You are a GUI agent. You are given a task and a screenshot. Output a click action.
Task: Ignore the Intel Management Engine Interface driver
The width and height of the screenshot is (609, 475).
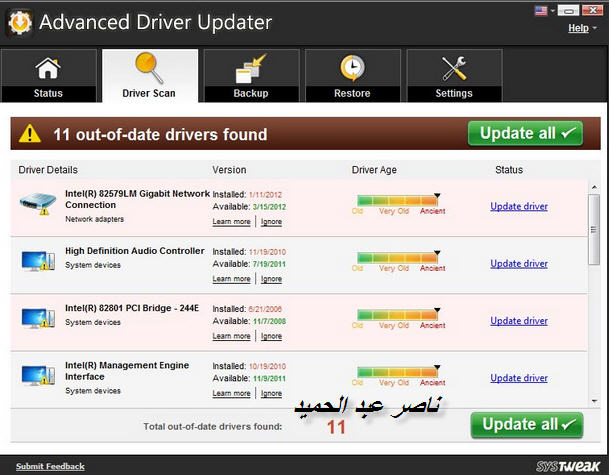click(x=271, y=393)
